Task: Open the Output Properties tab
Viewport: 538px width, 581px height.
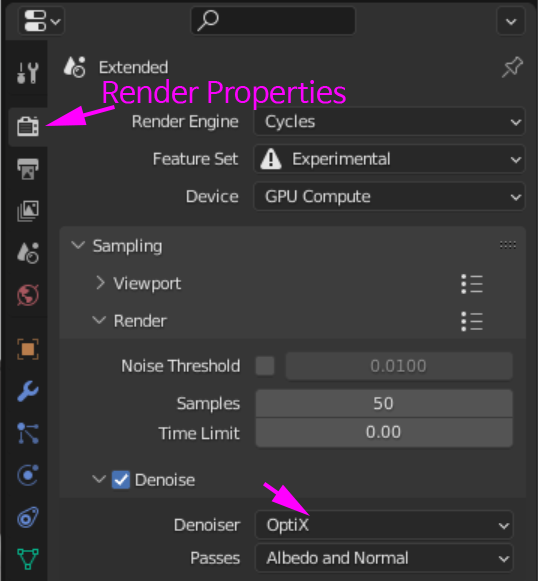Action: (x=28, y=169)
